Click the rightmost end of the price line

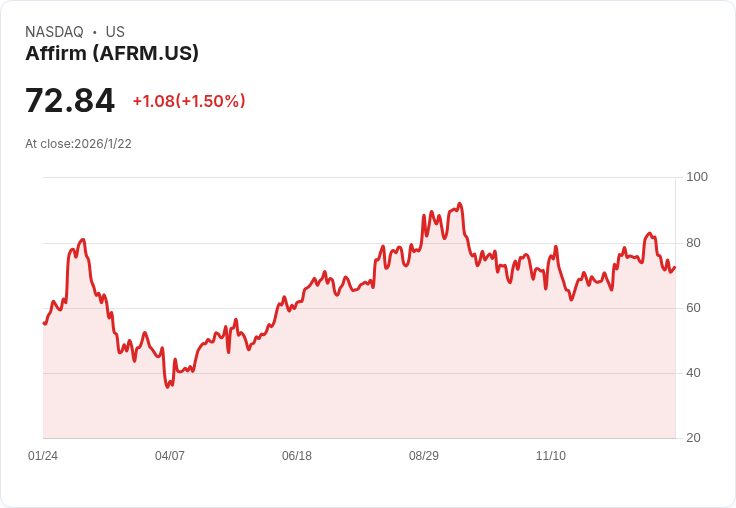point(675,267)
